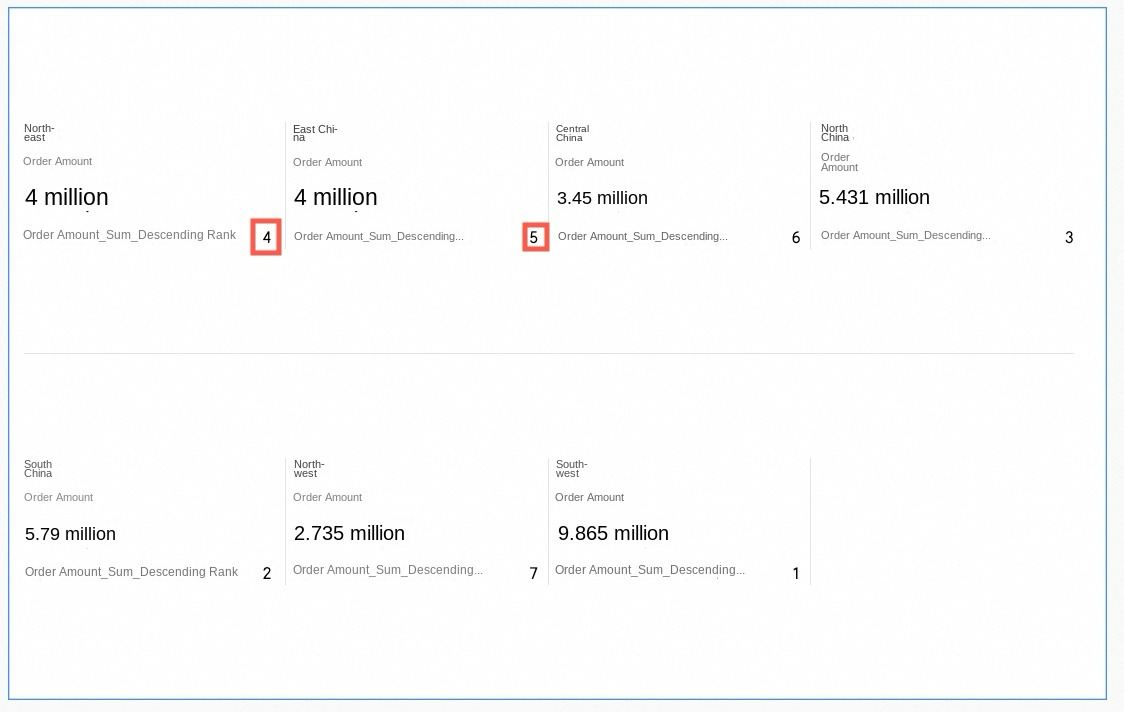1124x712 pixels.
Task: Click the Southwest region label
Action: [571, 469]
